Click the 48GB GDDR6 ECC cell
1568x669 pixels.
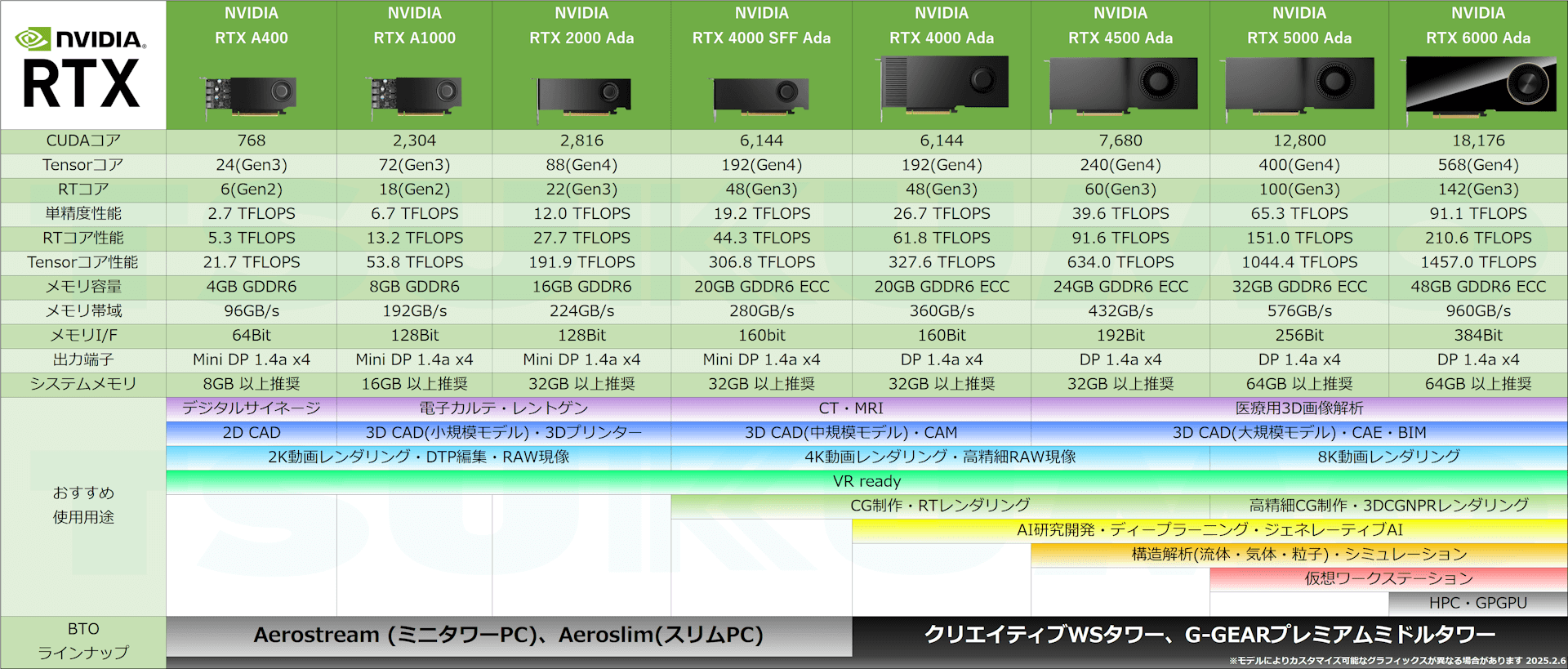tap(1478, 287)
